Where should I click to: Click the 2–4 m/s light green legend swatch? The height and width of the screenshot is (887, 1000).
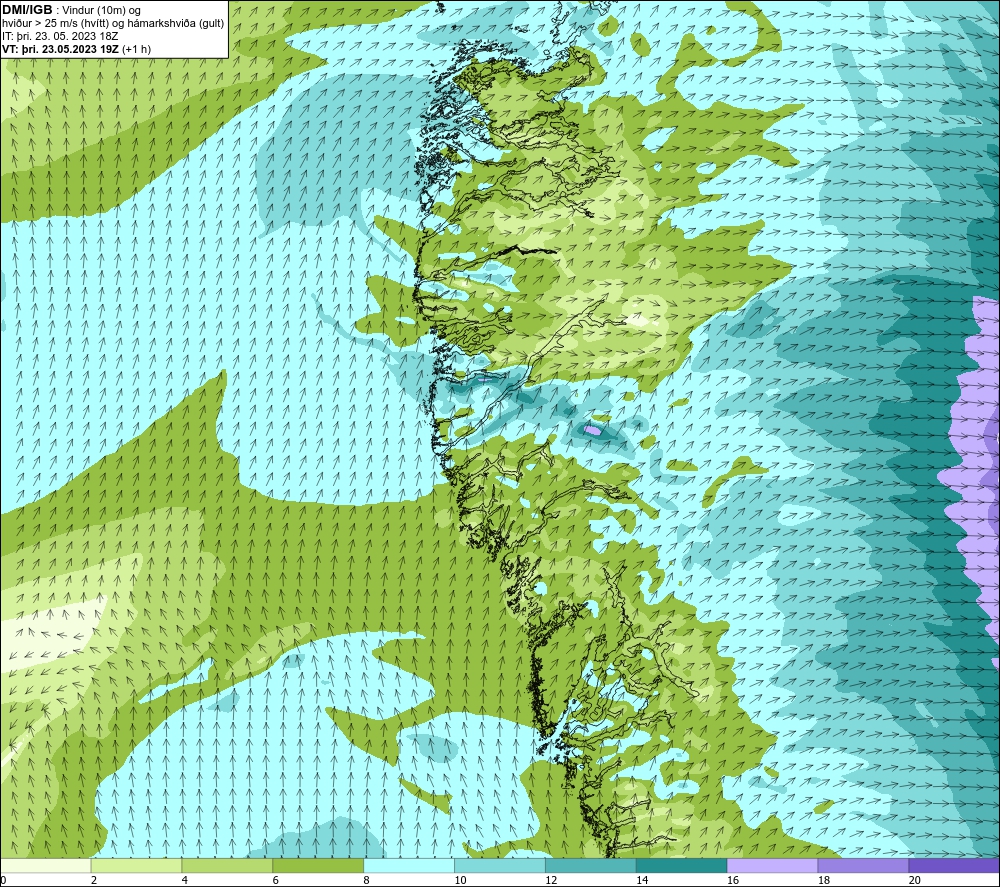click(x=136, y=865)
